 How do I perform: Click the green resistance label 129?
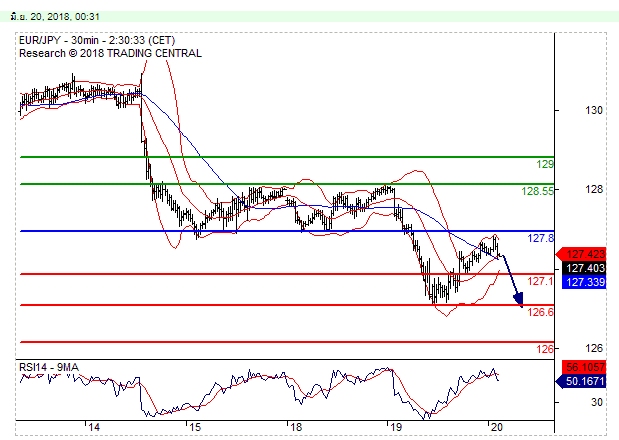pos(545,164)
